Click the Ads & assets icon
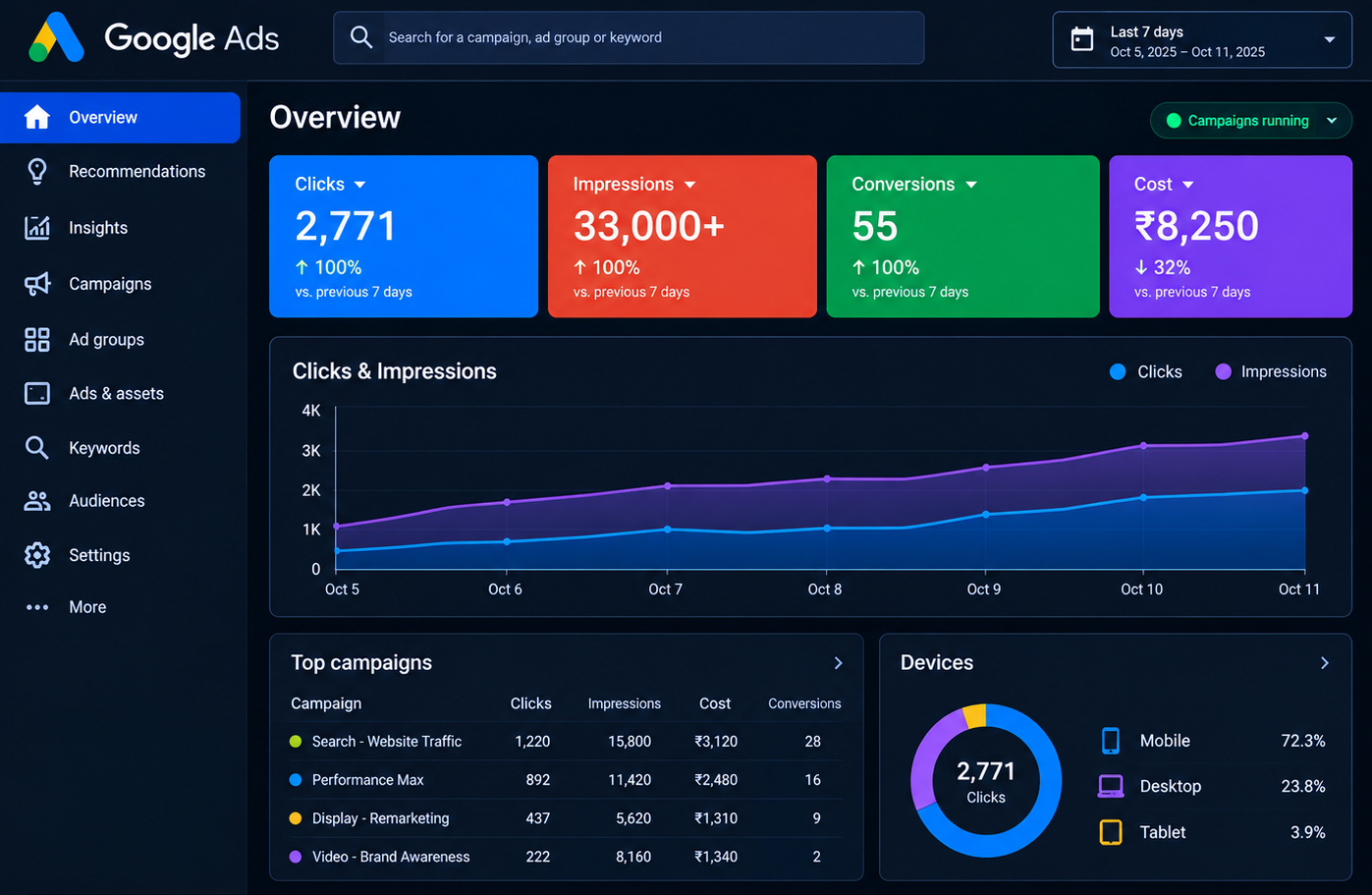1372x895 pixels. 37,394
